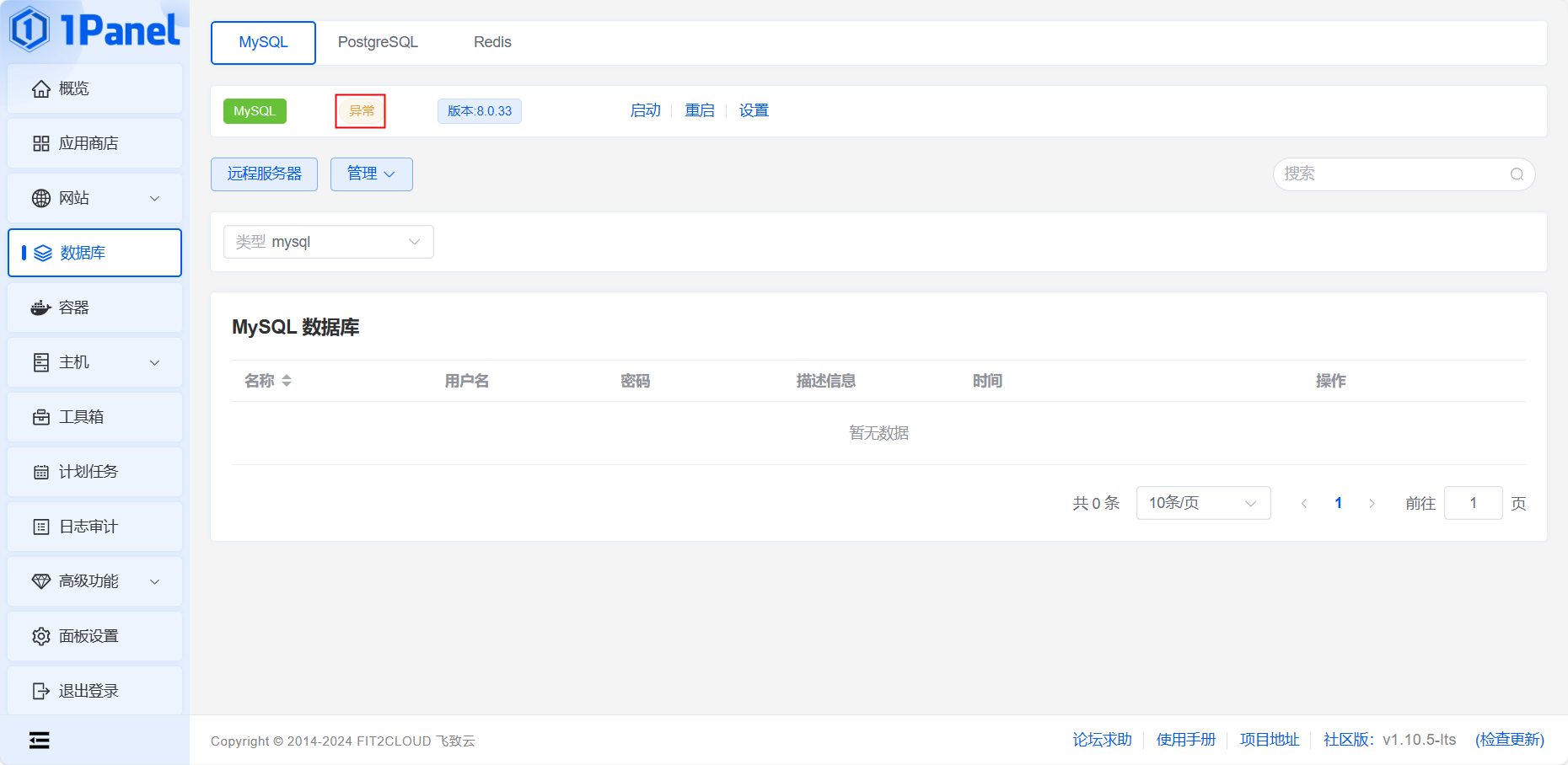The height and width of the screenshot is (765, 1568).
Task: Collapse sidebar with the bottom menu icon
Action: tap(39, 740)
